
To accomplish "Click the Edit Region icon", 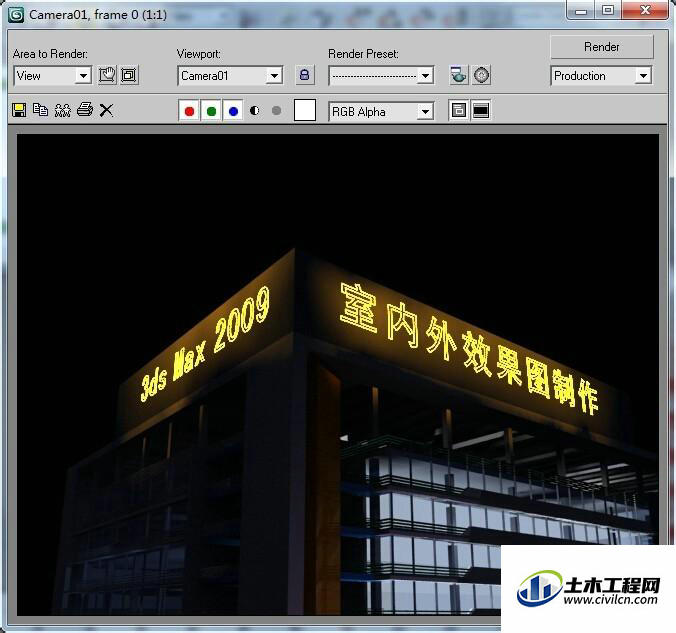I will [107, 75].
